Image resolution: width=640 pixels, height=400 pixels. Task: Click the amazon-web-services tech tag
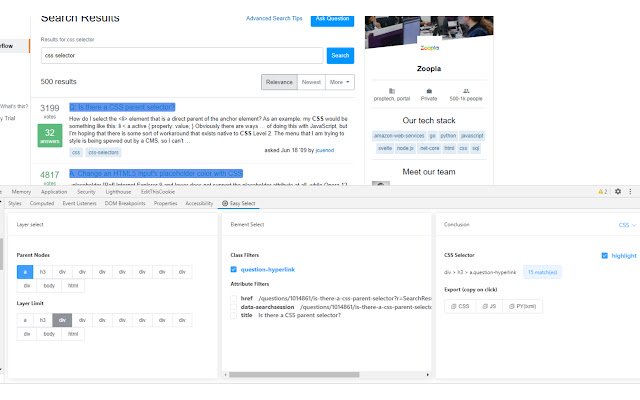(399, 136)
